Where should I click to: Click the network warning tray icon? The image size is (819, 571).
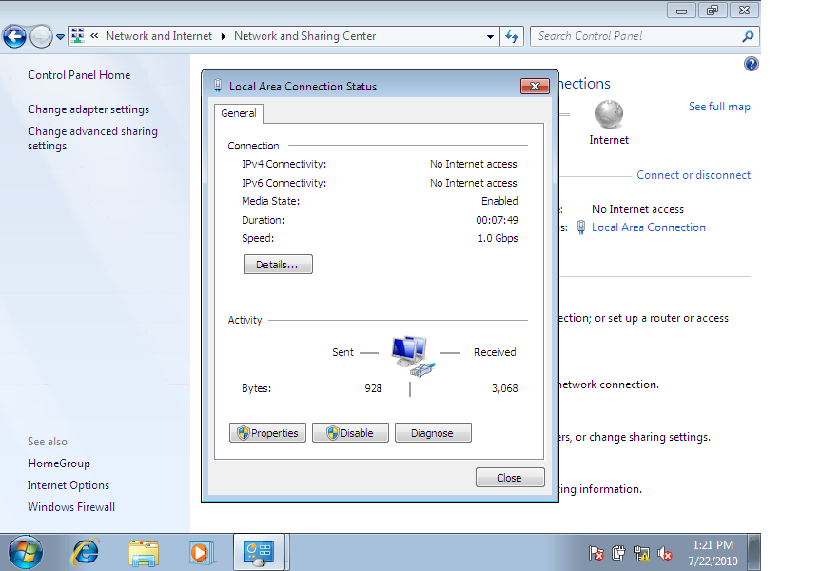tap(641, 553)
